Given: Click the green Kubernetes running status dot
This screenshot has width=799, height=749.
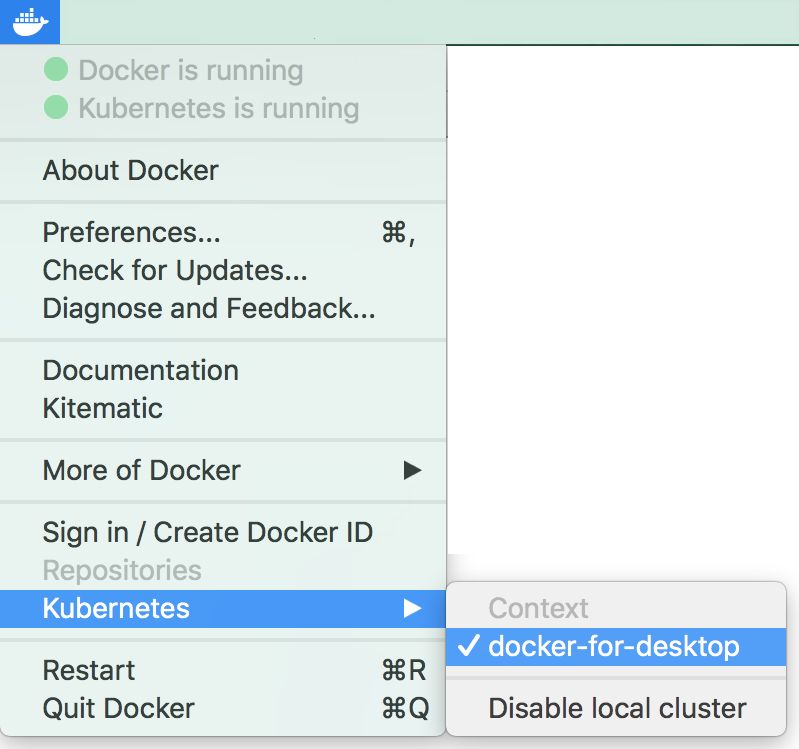Looking at the screenshot, I should coord(56,108).
